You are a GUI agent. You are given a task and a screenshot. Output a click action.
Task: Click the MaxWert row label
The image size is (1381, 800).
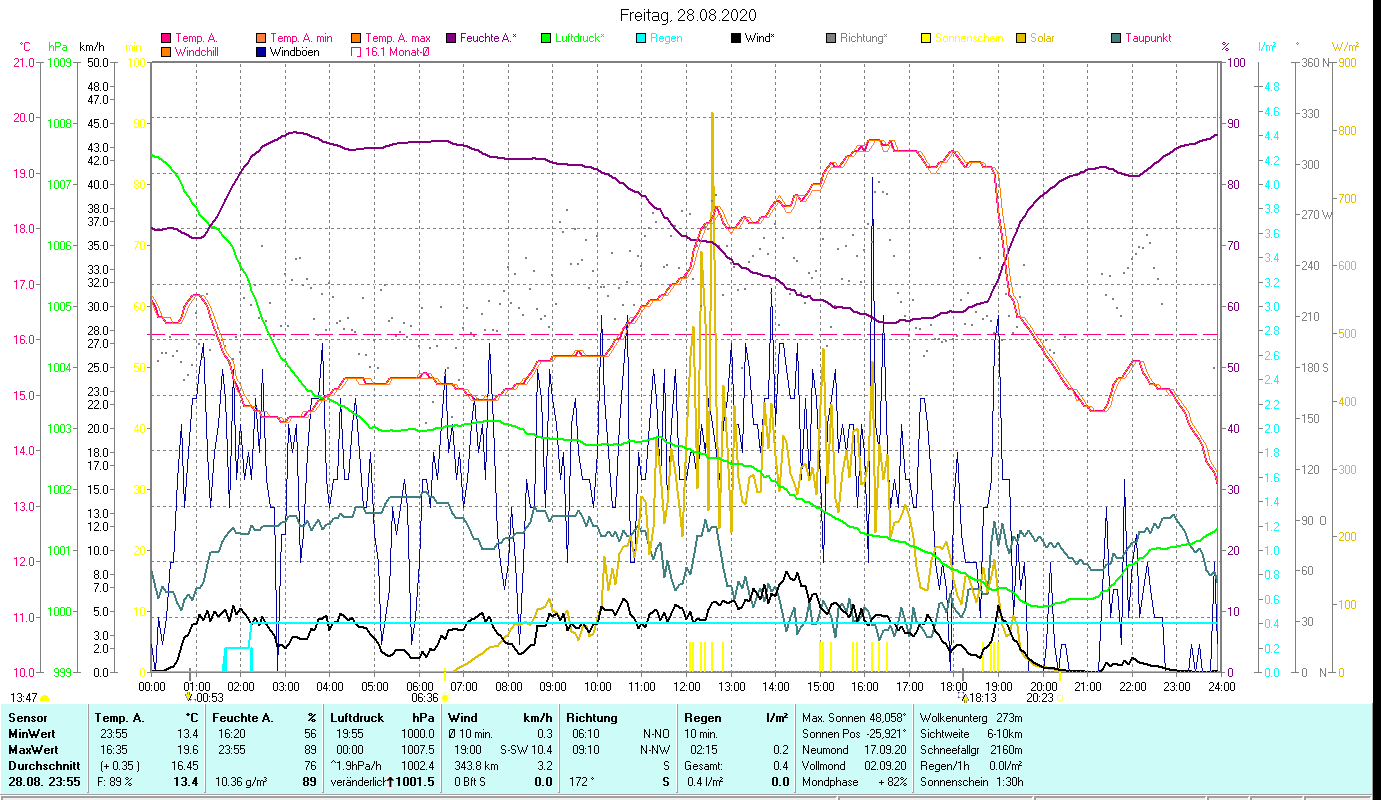pos(33,750)
